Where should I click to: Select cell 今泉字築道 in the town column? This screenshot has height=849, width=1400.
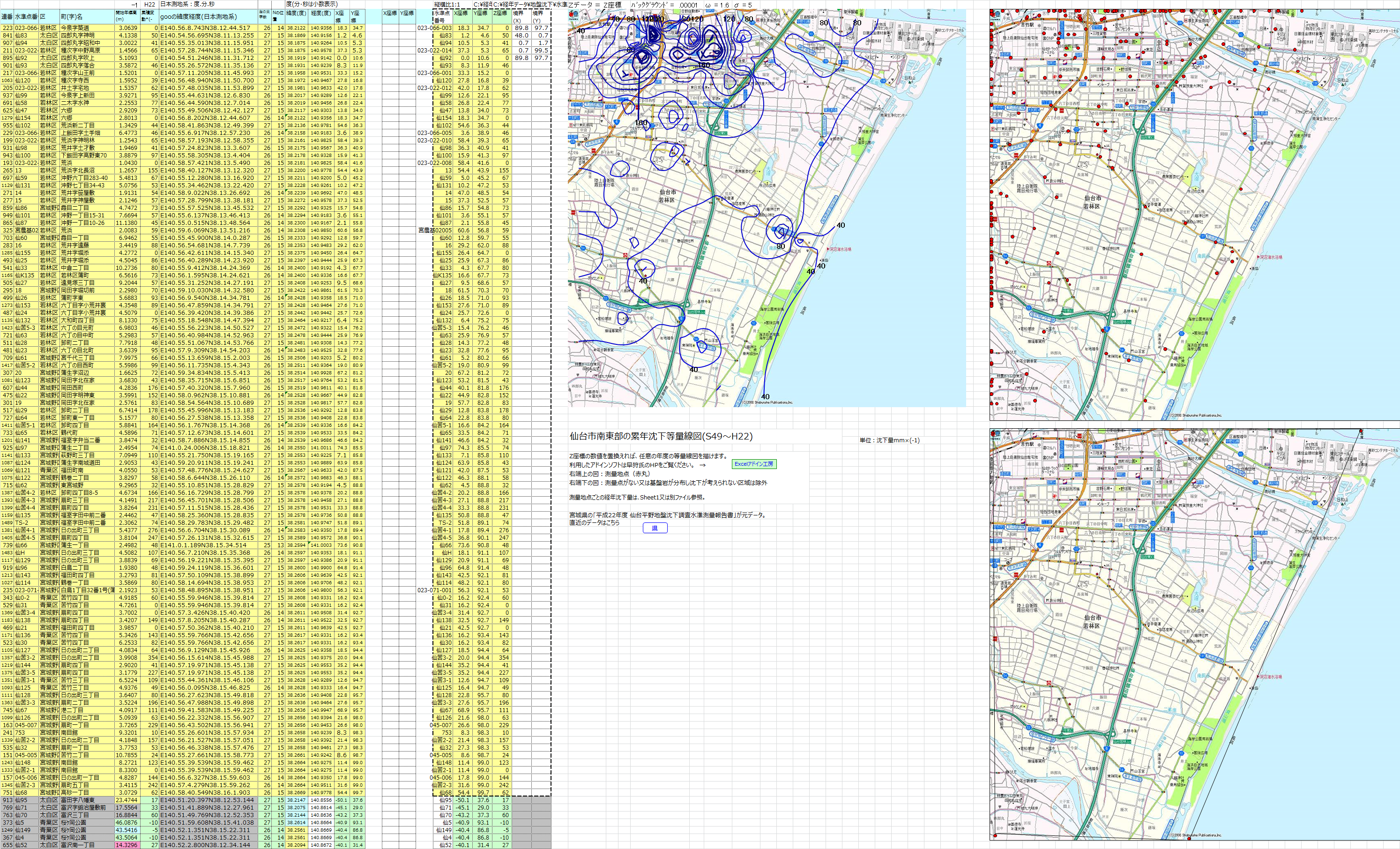pos(86,28)
